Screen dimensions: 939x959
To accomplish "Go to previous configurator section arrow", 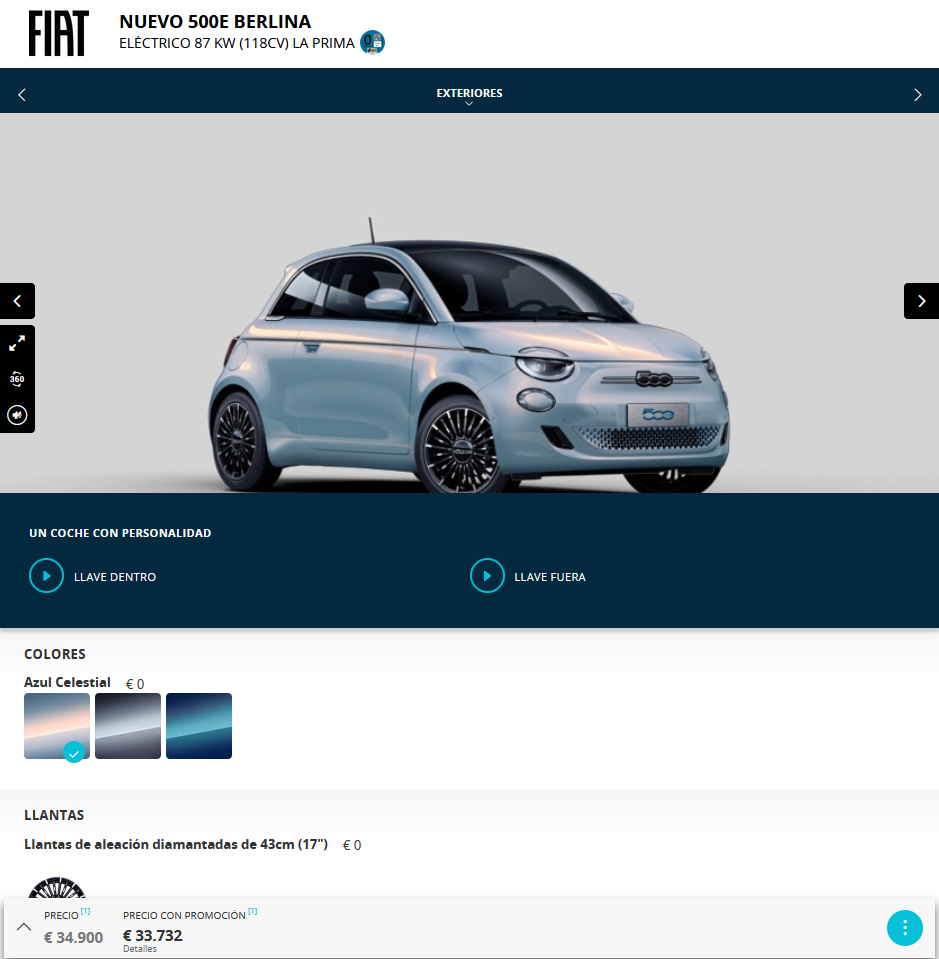I will click(x=22, y=95).
